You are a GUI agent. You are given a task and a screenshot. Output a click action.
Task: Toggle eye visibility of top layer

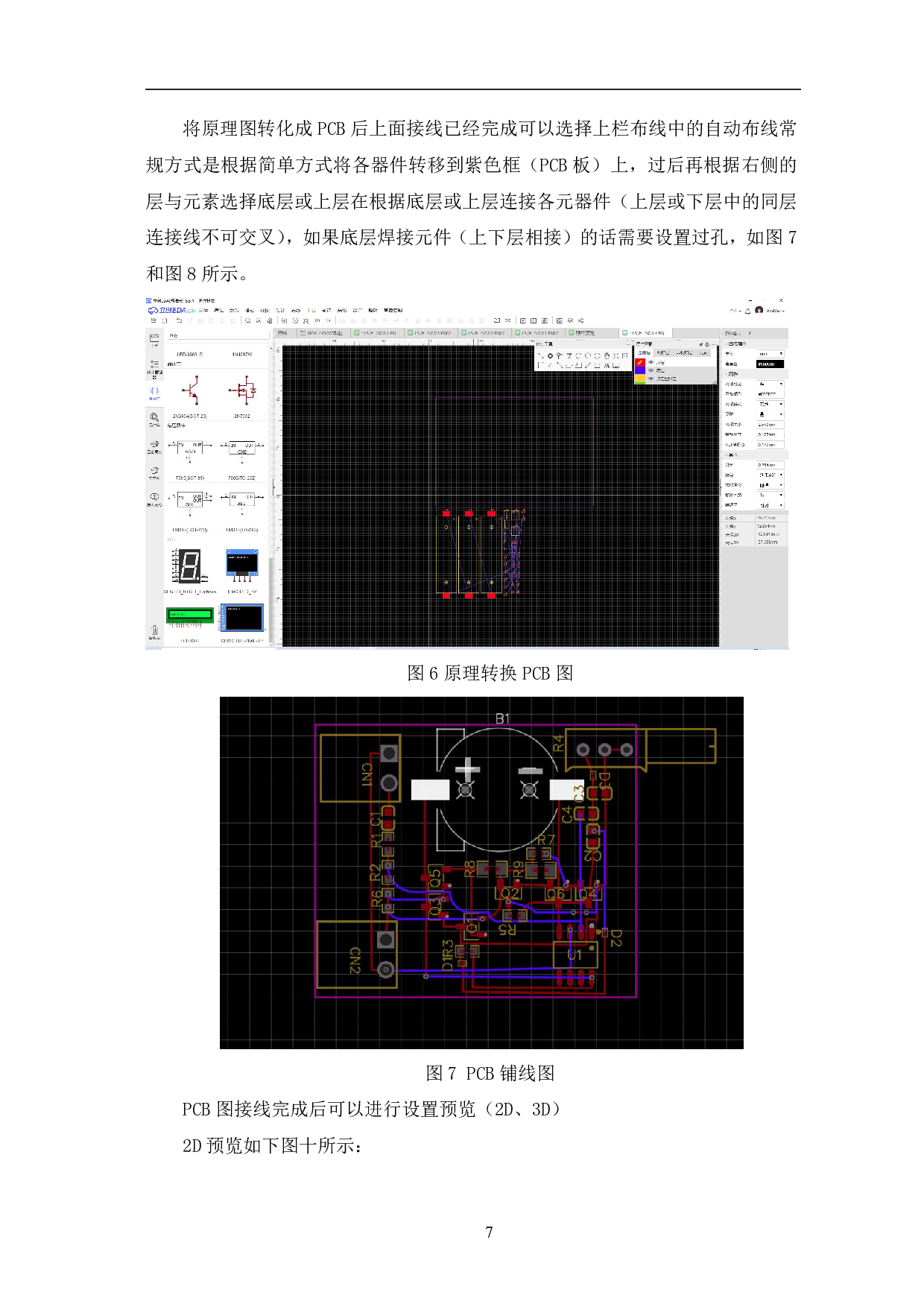[x=651, y=362]
